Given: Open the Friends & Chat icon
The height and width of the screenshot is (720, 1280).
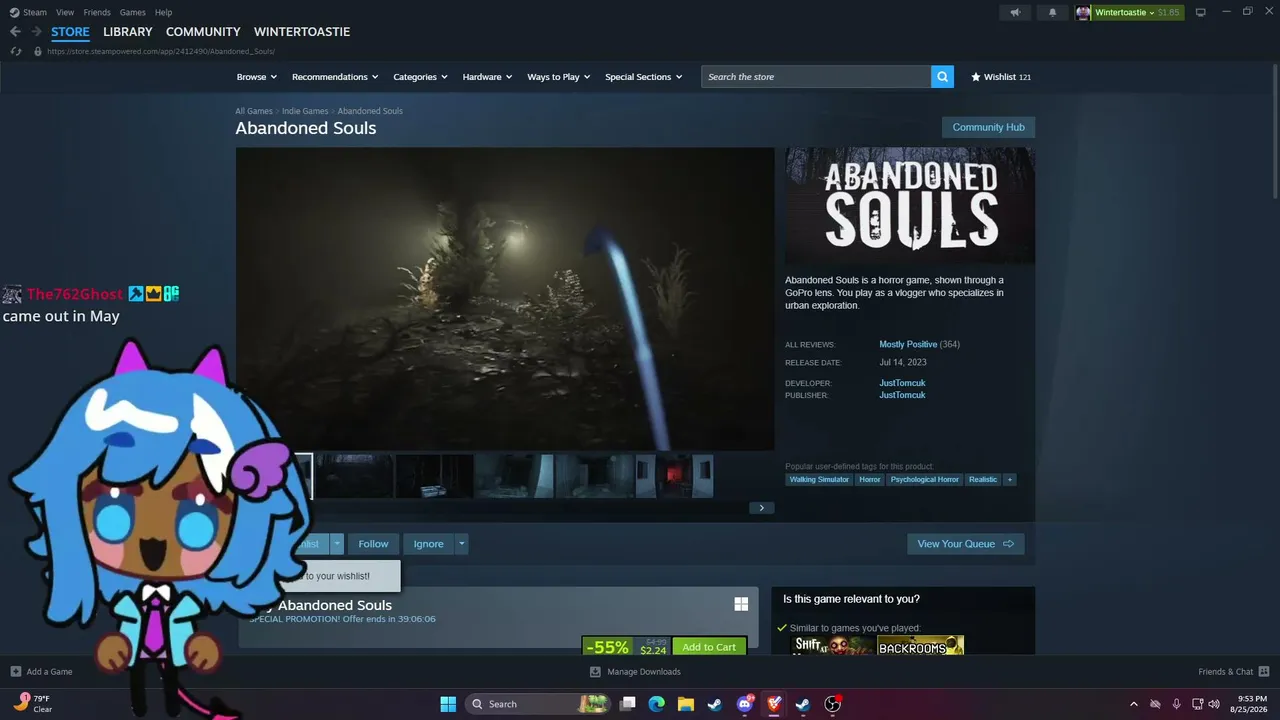Looking at the screenshot, I should pos(1264,672).
